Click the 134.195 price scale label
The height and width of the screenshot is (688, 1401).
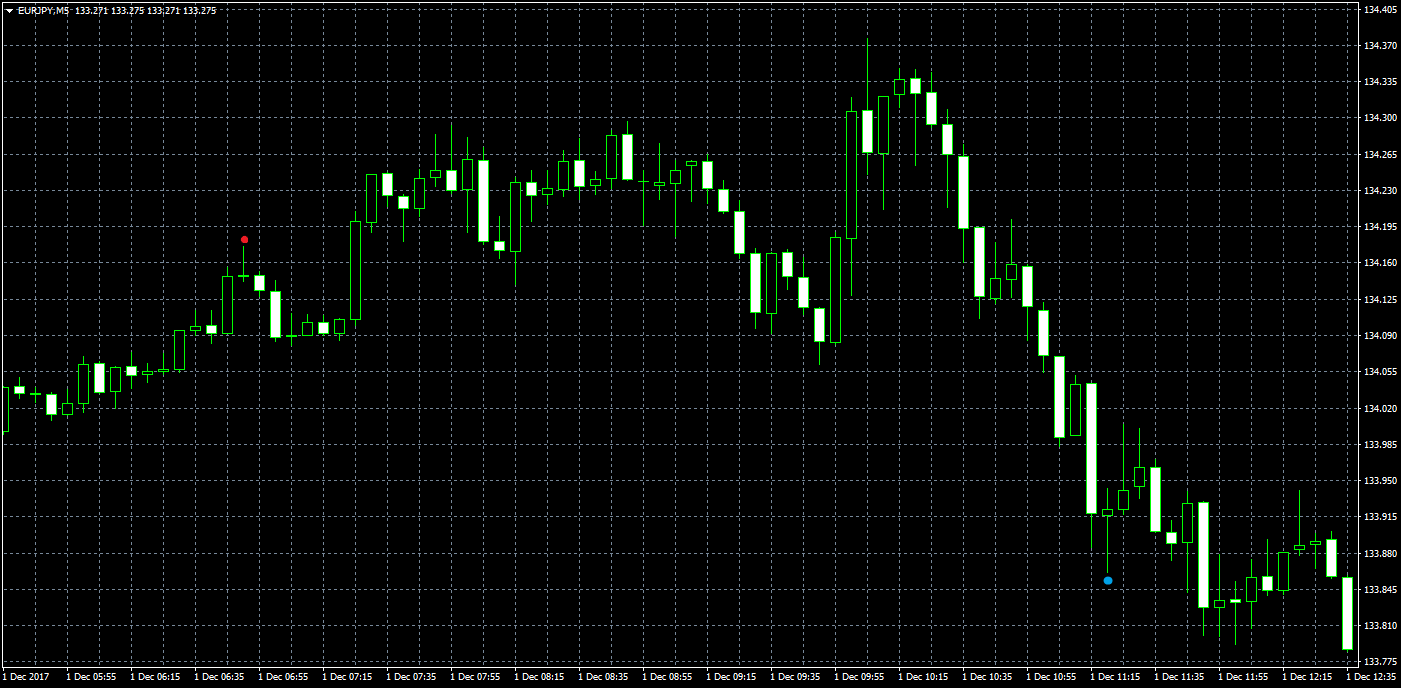(1379, 227)
